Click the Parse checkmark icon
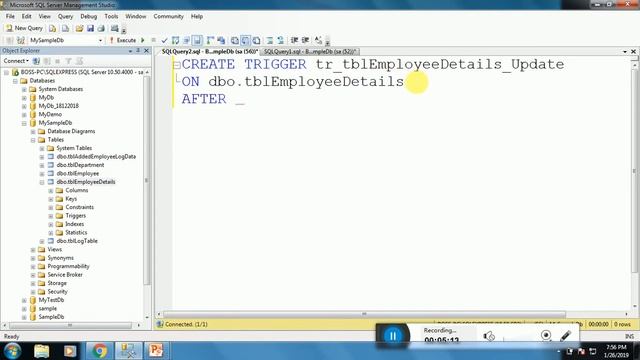 164,40
